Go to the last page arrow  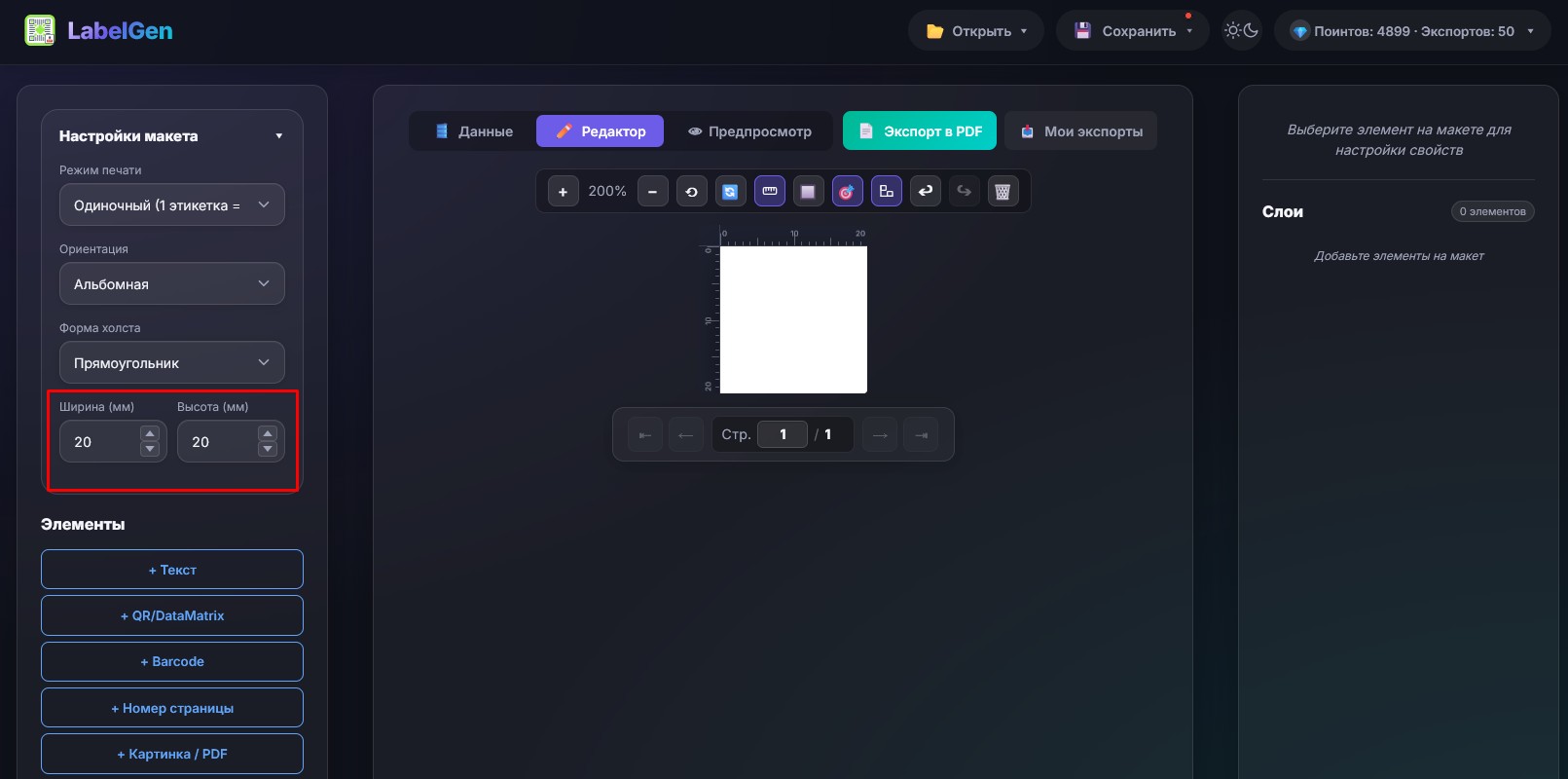(921, 434)
